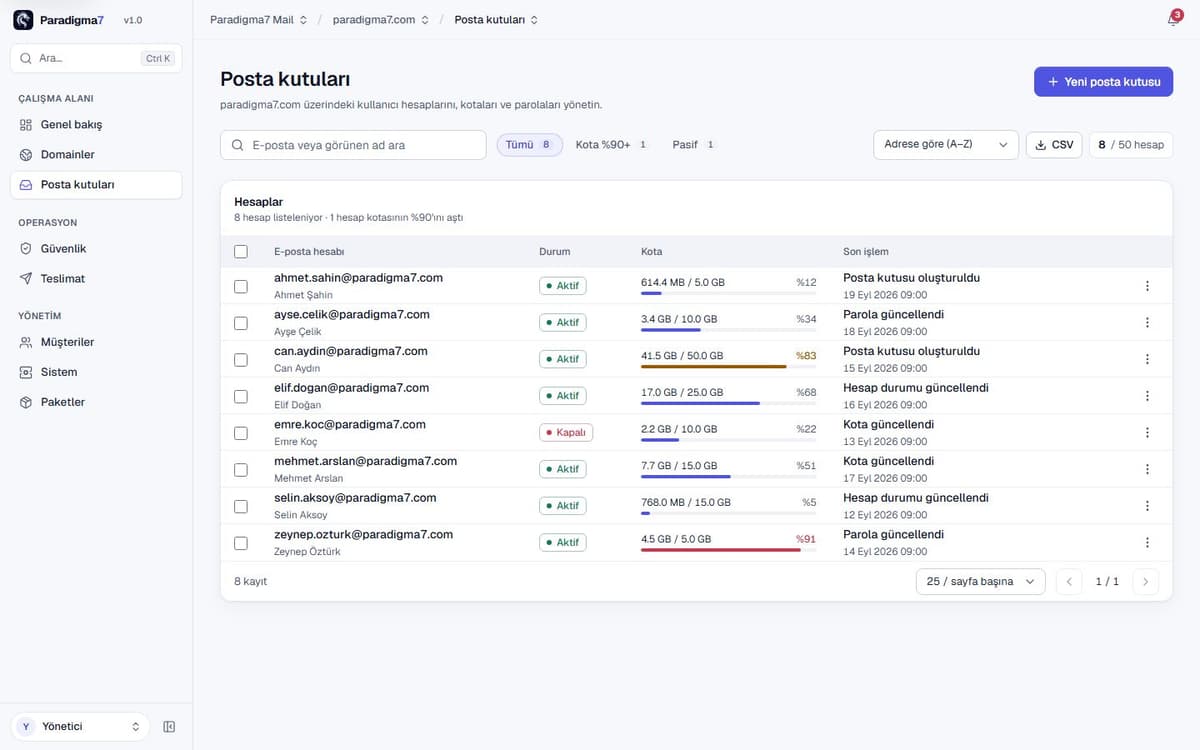Export accounts with the CSV button
1200x750 pixels.
coord(1054,145)
